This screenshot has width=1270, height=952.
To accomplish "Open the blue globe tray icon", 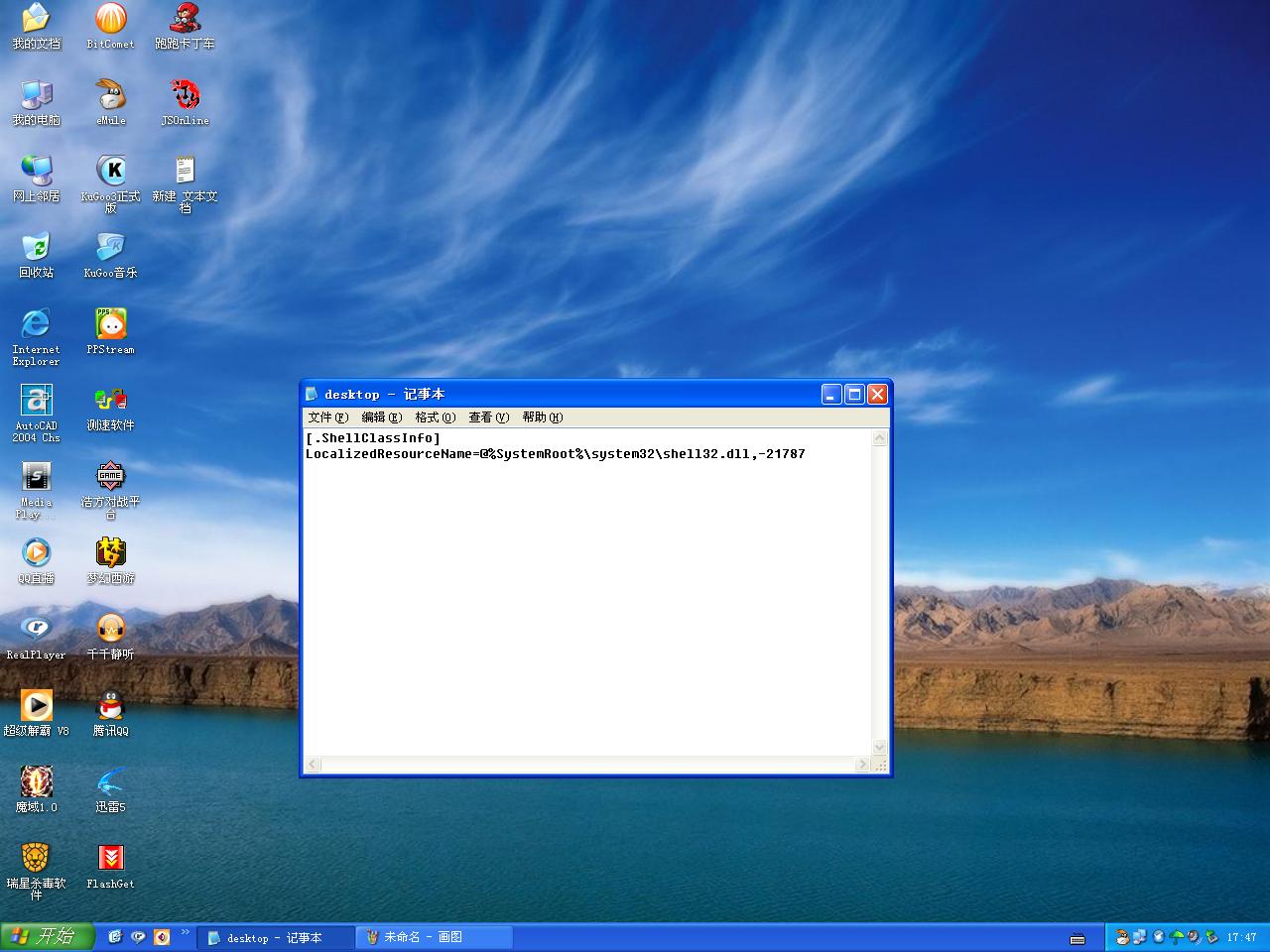I will click(x=1158, y=937).
